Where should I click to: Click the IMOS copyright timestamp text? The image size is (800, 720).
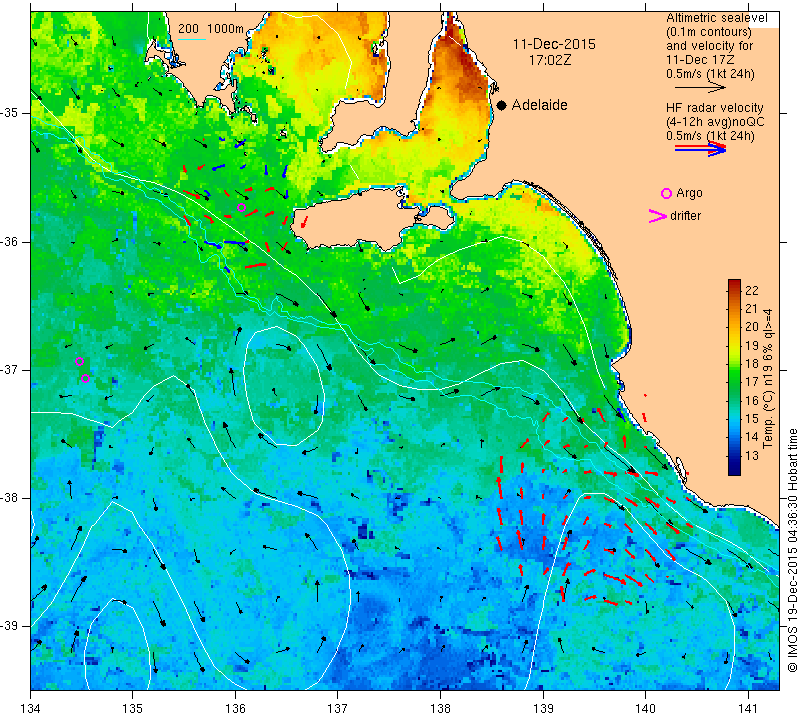click(792, 550)
